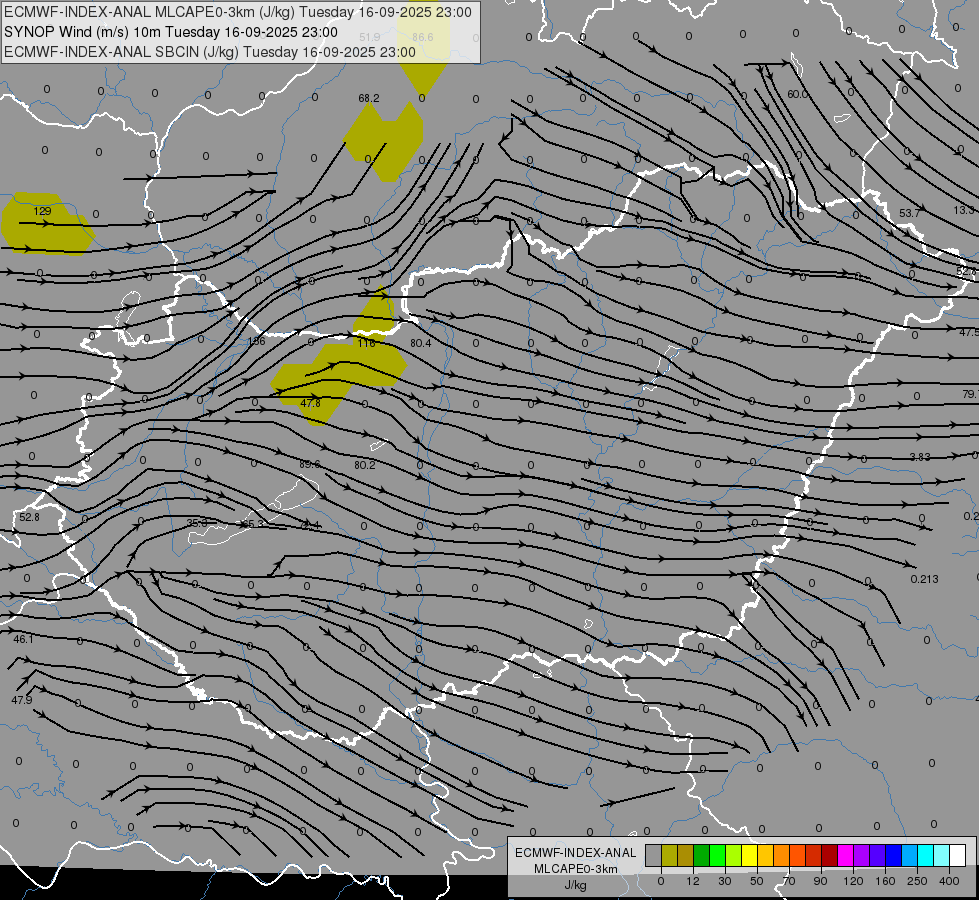Image resolution: width=979 pixels, height=900 pixels.
Task: Click the legend tick label 12
Action: pyautogui.click(x=693, y=881)
